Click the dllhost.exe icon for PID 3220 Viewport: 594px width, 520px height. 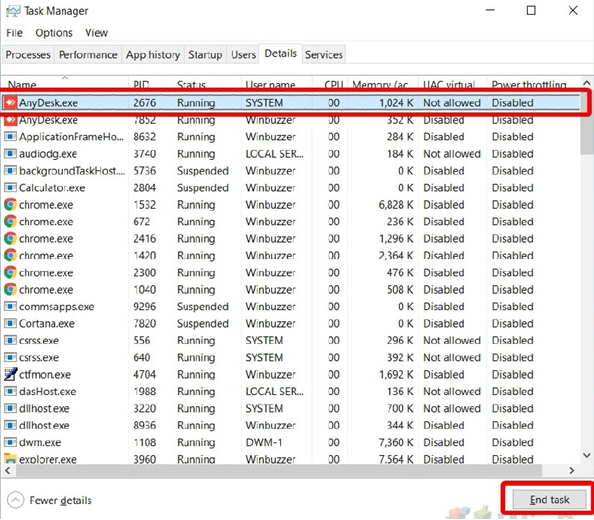point(11,408)
